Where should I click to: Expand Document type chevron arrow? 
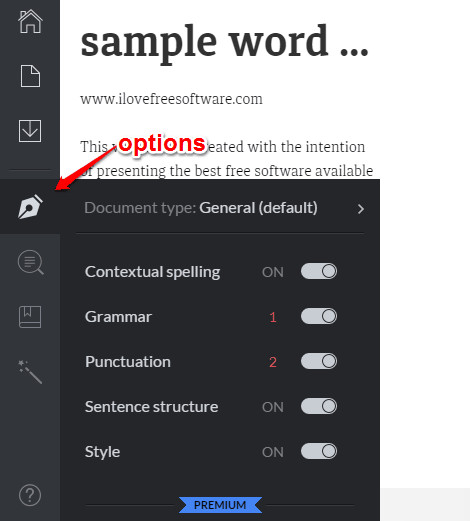(x=360, y=209)
